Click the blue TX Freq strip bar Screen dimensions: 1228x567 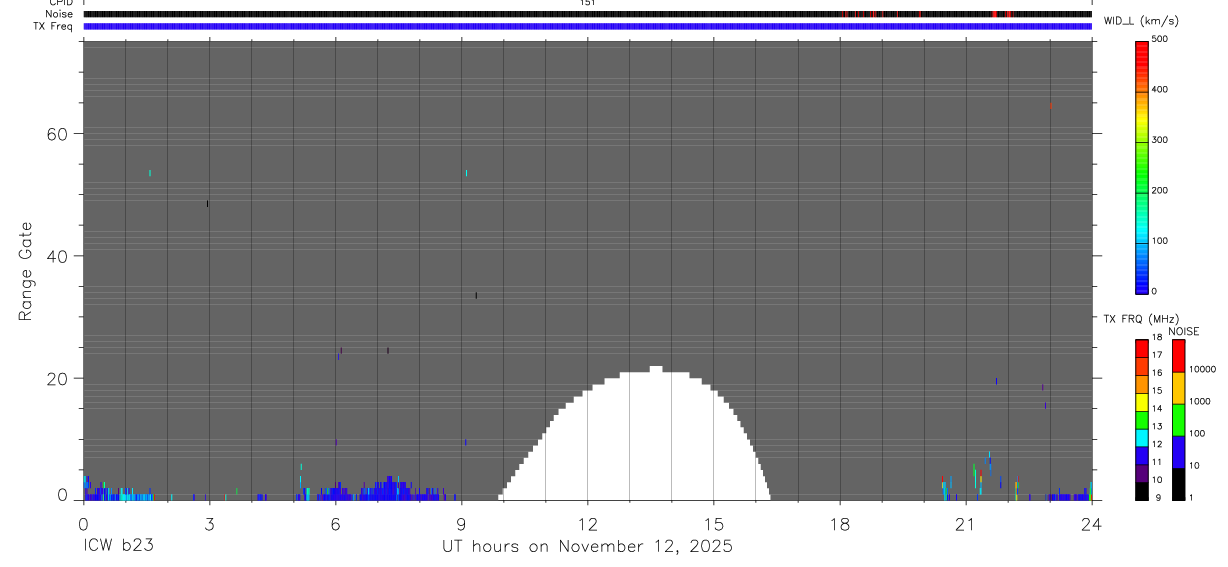(587, 26)
